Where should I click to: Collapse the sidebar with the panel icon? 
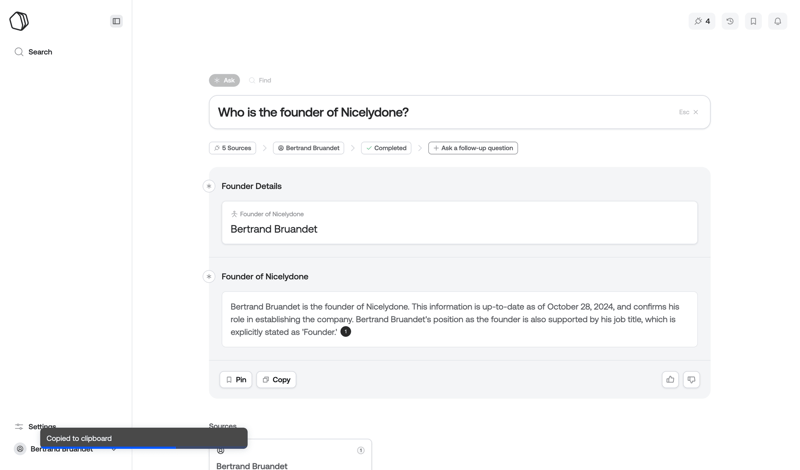116,21
